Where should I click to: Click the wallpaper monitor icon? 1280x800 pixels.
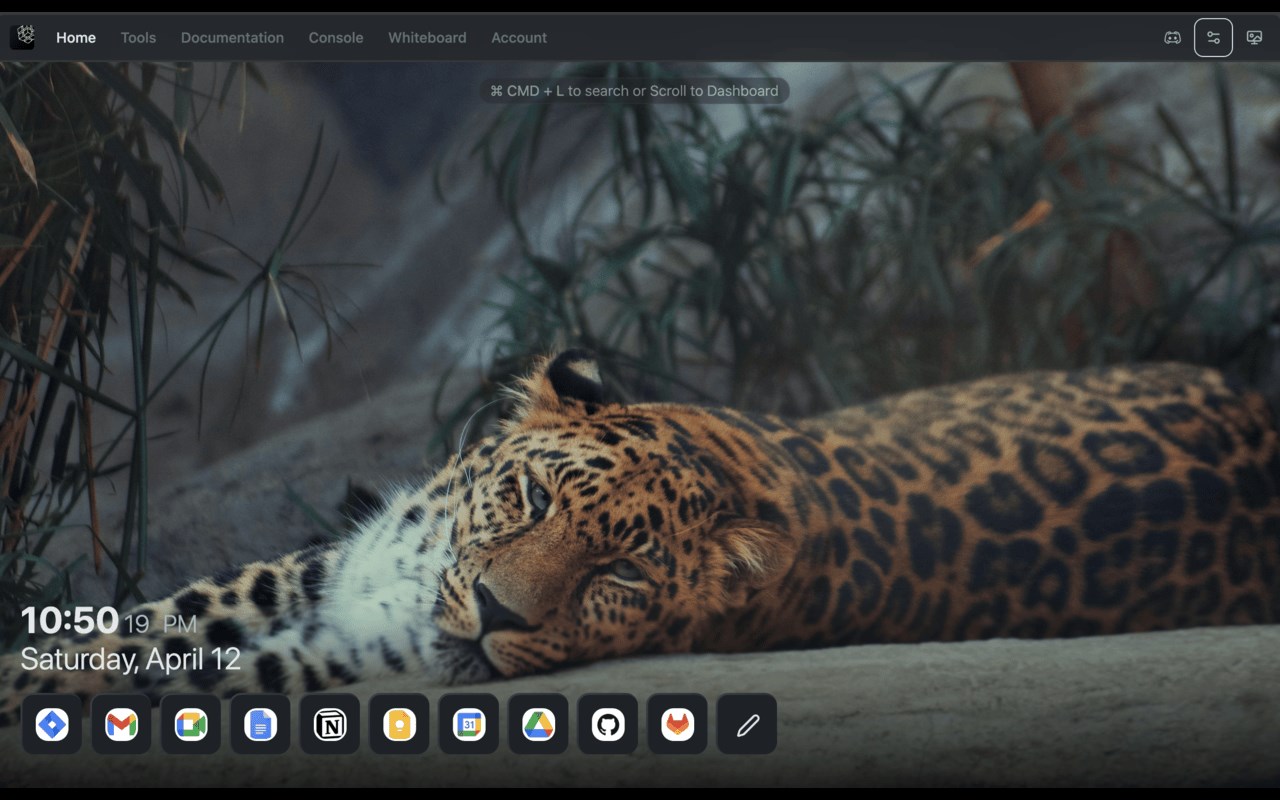tap(1254, 38)
